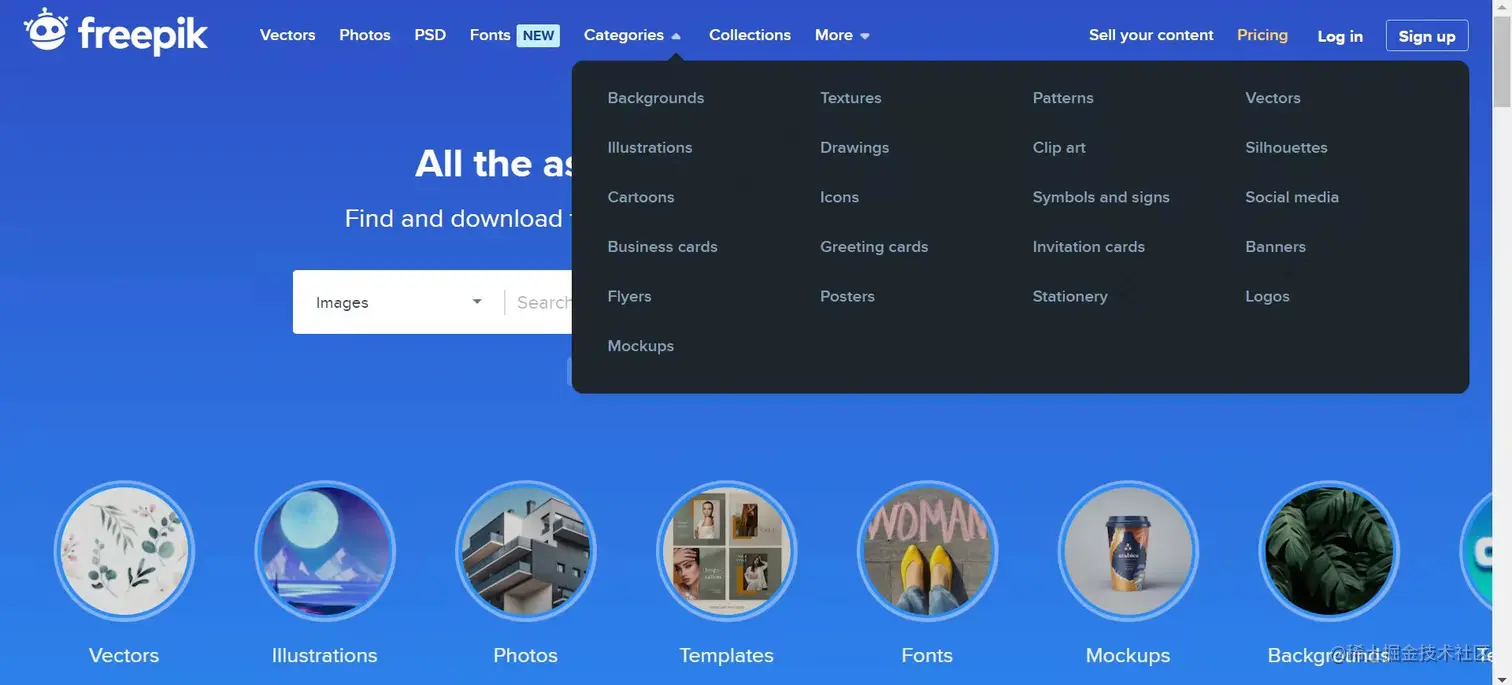Select Social media category
This screenshot has width=1512, height=685.
[1292, 197]
